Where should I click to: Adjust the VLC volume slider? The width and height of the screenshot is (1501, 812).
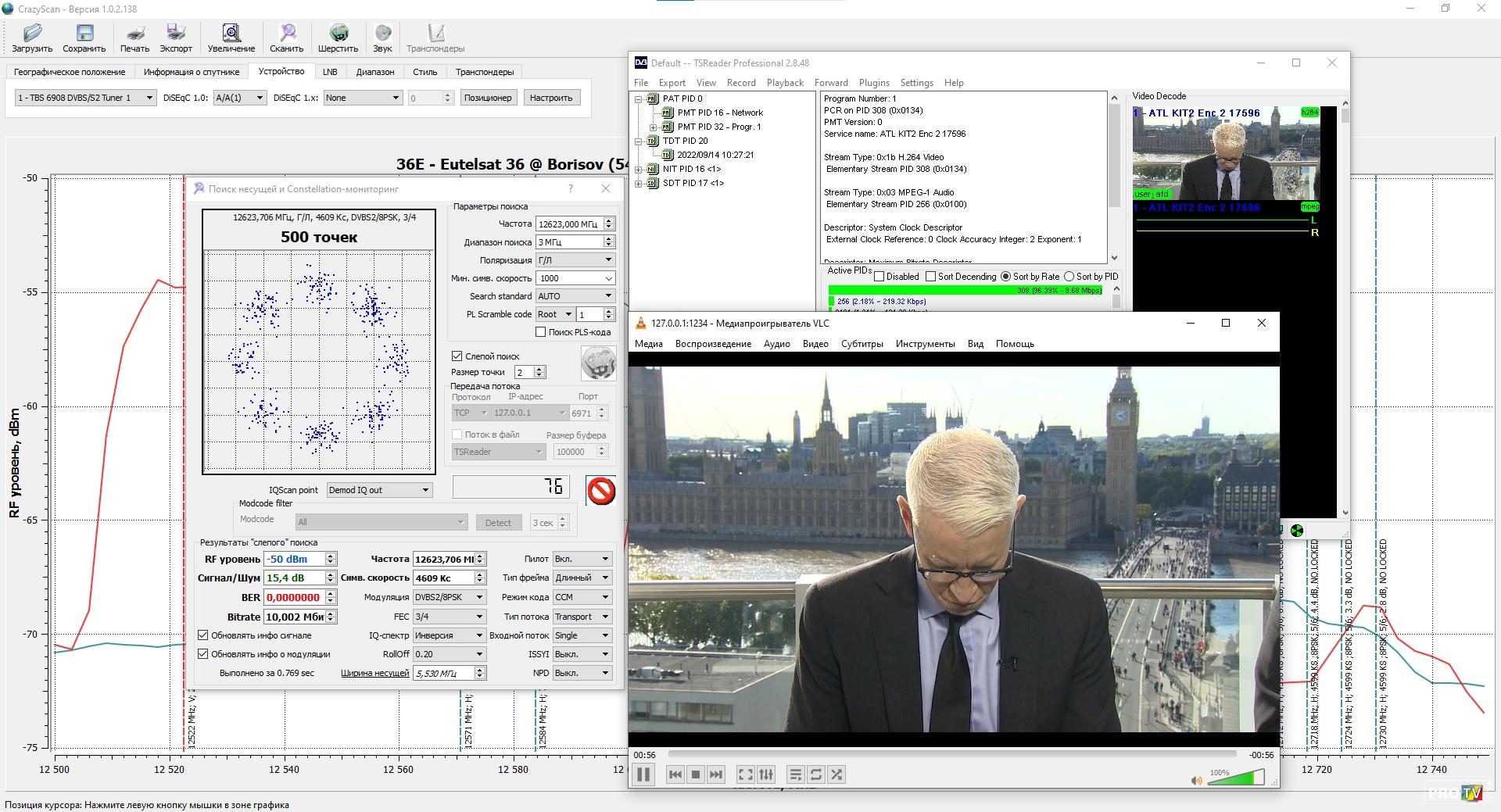pos(1236,778)
